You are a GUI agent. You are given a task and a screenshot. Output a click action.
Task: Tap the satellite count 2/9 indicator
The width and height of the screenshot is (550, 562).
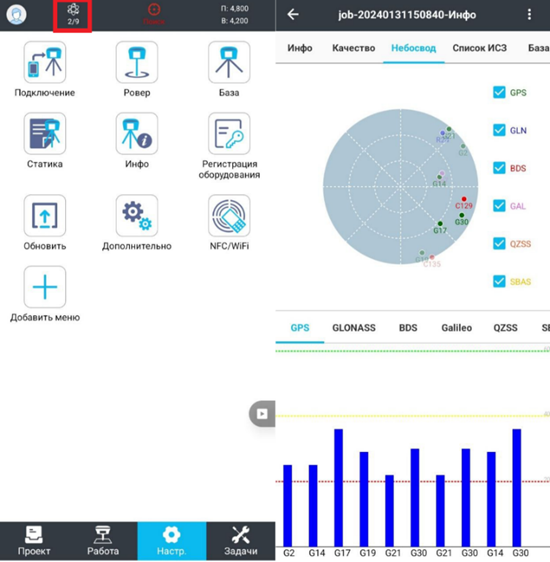[73, 15]
